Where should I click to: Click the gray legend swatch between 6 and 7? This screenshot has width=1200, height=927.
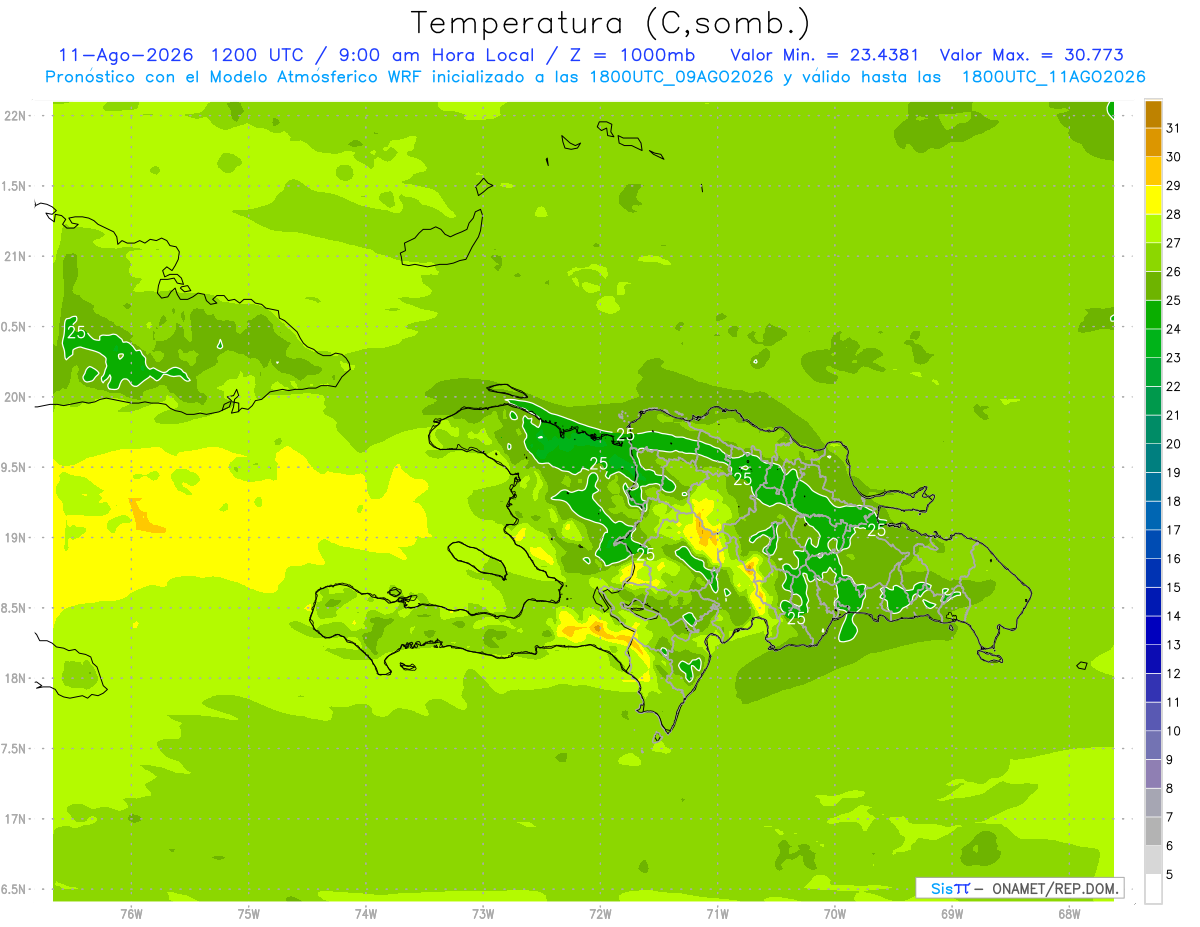click(1153, 831)
